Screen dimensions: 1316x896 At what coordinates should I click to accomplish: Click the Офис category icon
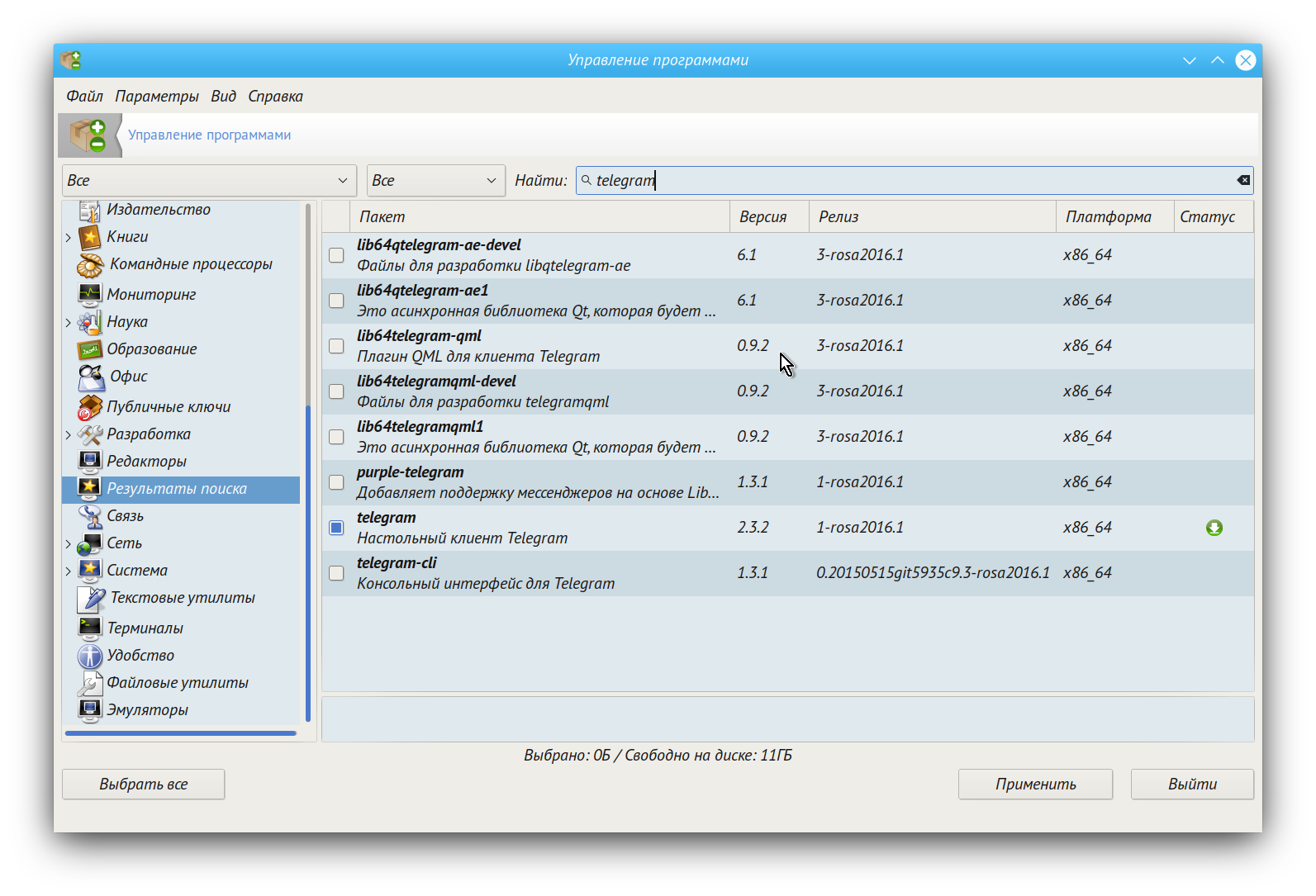pos(90,377)
